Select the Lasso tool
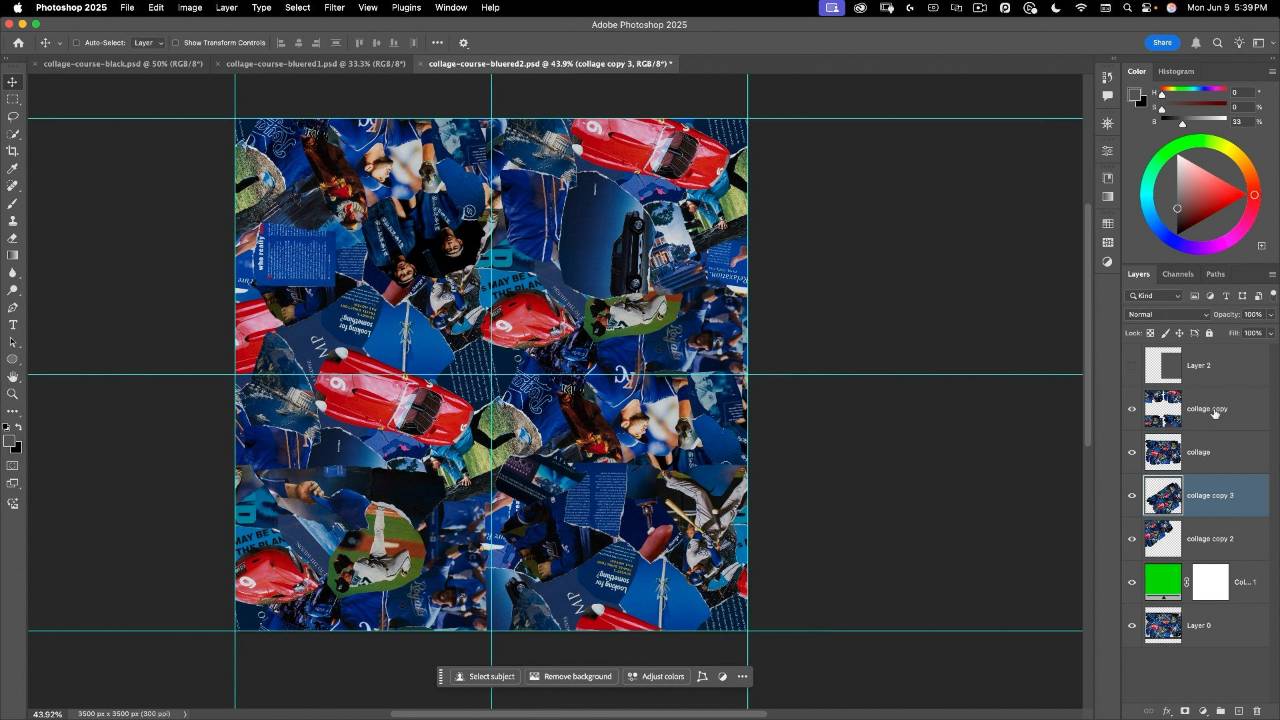The height and width of the screenshot is (720, 1280). [x=13, y=116]
